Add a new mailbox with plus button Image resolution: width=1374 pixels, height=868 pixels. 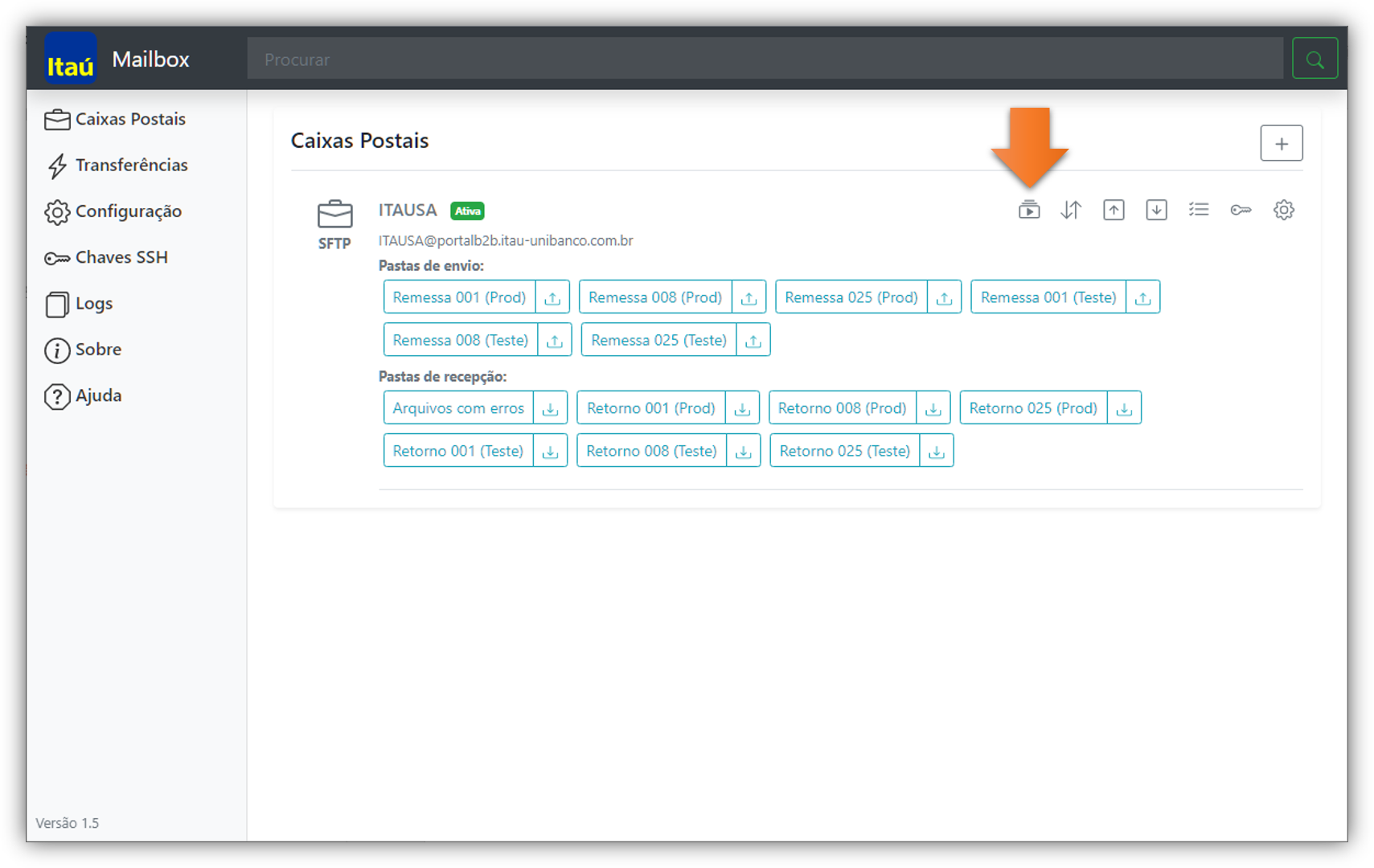(1281, 144)
